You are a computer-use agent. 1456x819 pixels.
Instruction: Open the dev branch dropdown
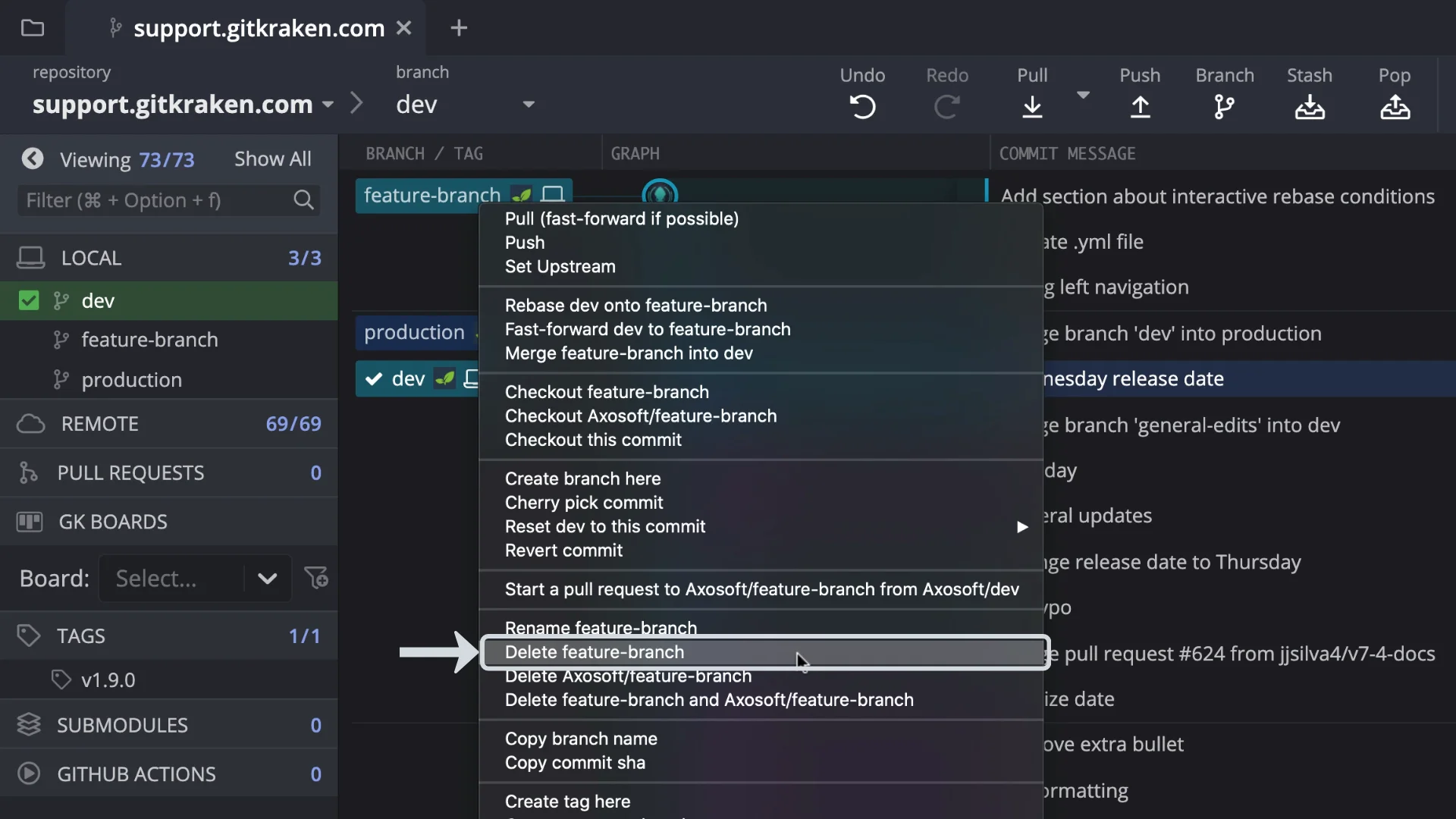point(529,104)
